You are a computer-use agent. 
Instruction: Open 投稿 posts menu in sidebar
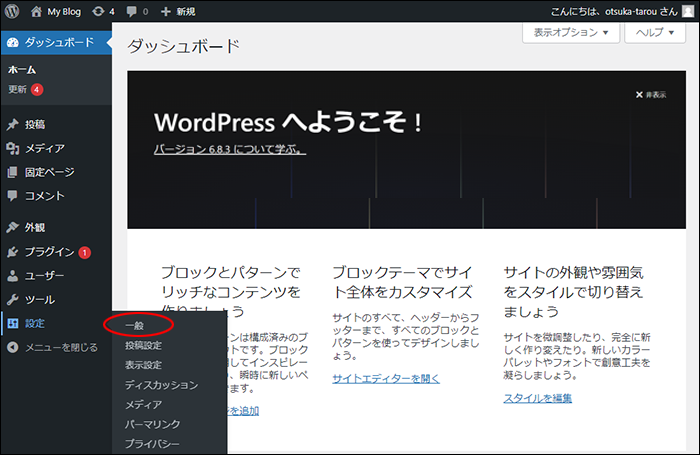click(35, 125)
